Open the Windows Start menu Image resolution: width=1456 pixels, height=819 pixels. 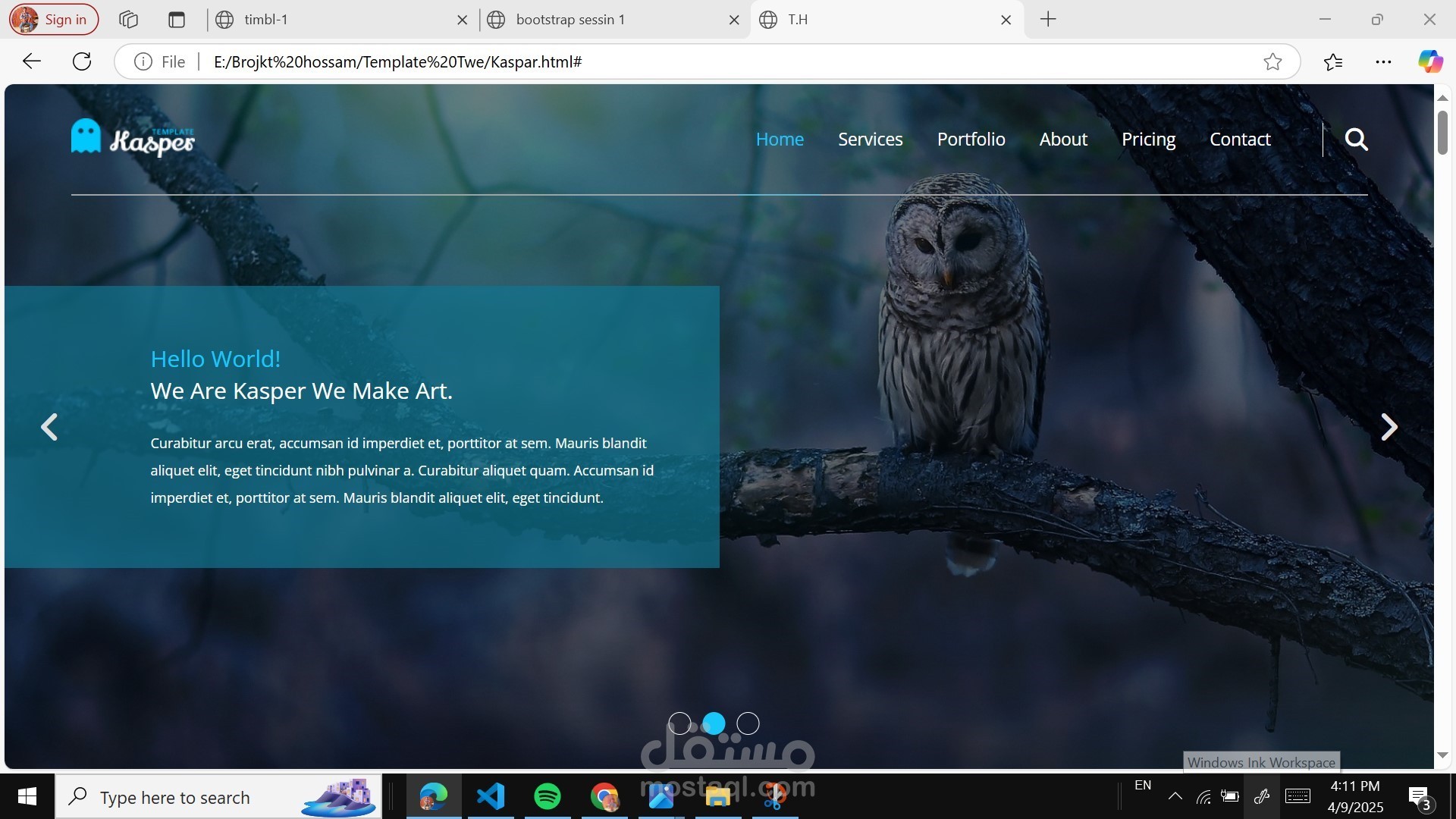point(27,796)
